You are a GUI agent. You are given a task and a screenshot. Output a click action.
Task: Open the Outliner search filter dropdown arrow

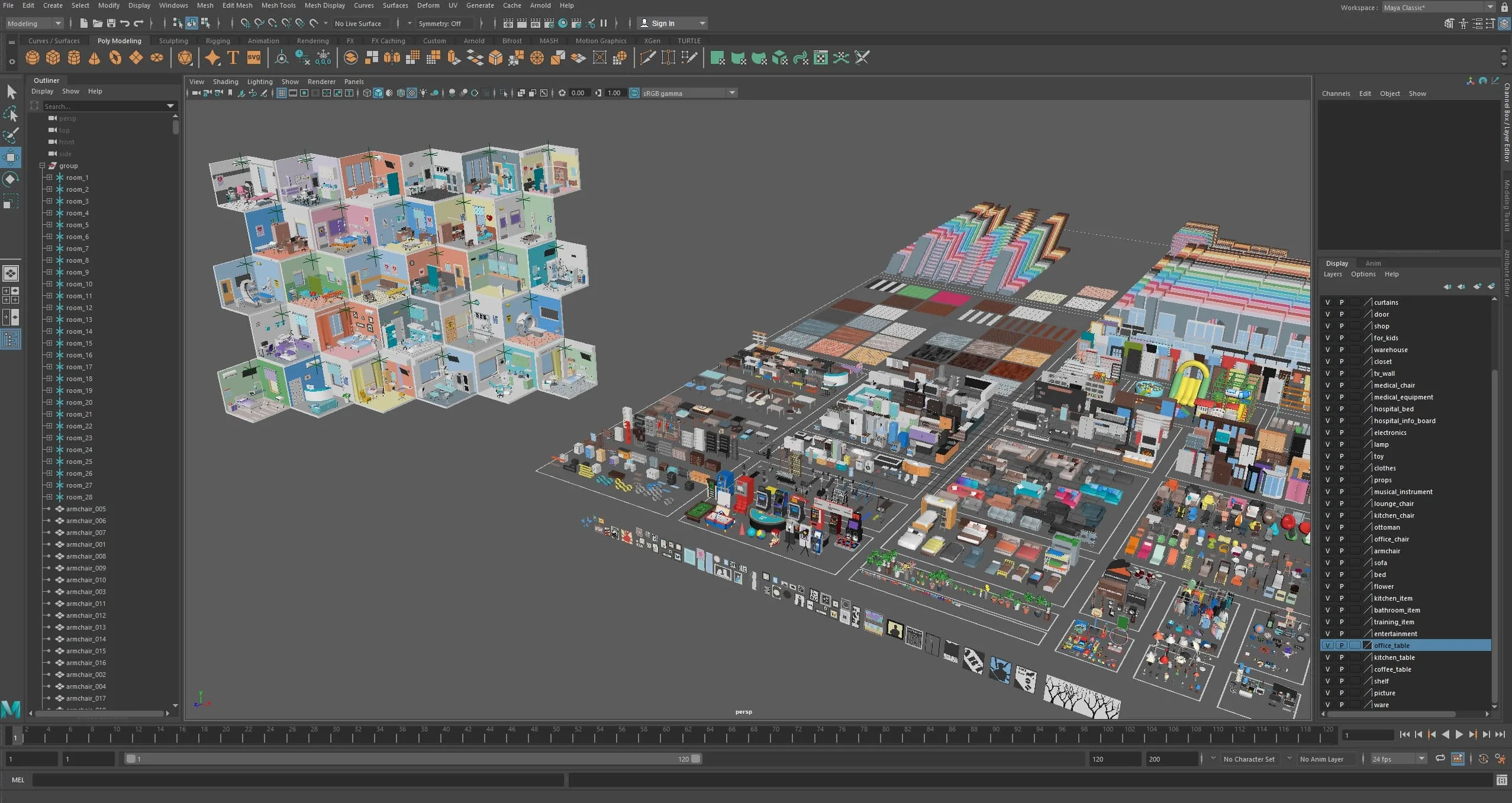point(170,106)
